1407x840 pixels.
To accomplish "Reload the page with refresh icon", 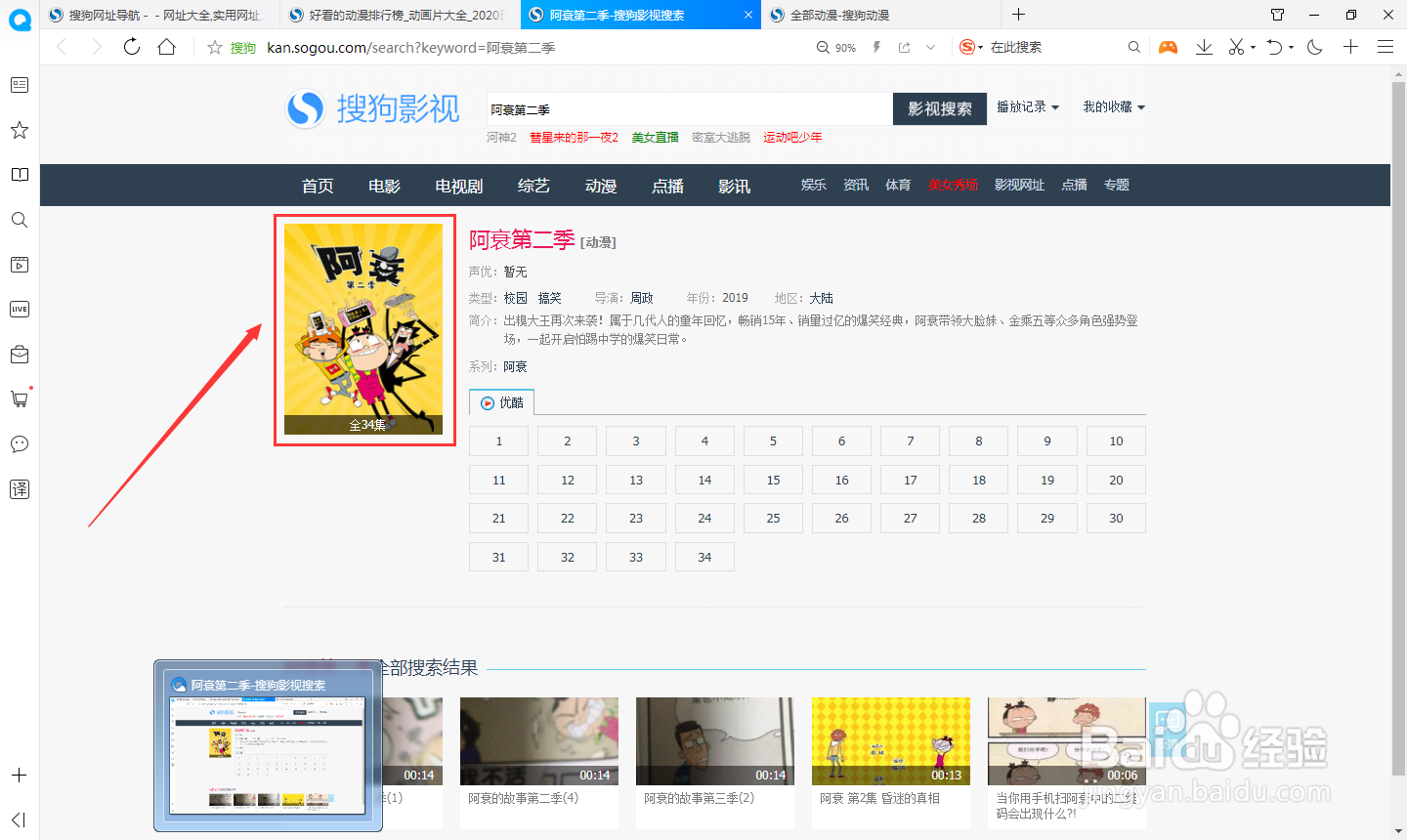I will [132, 47].
